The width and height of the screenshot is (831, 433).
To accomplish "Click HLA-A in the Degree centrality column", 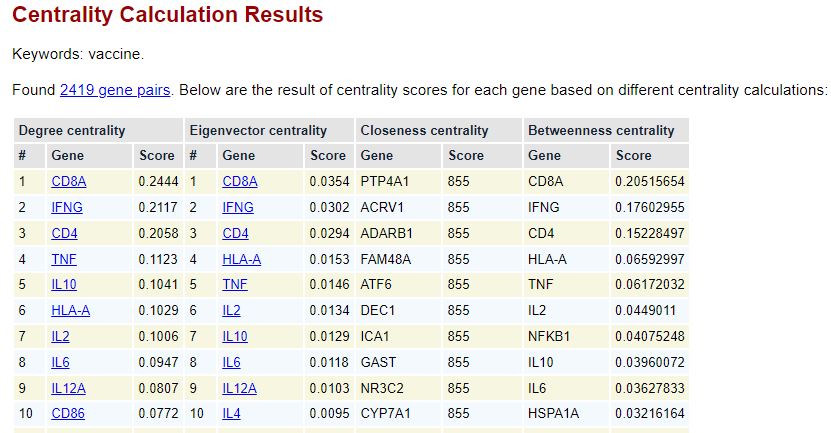I will [x=70, y=310].
